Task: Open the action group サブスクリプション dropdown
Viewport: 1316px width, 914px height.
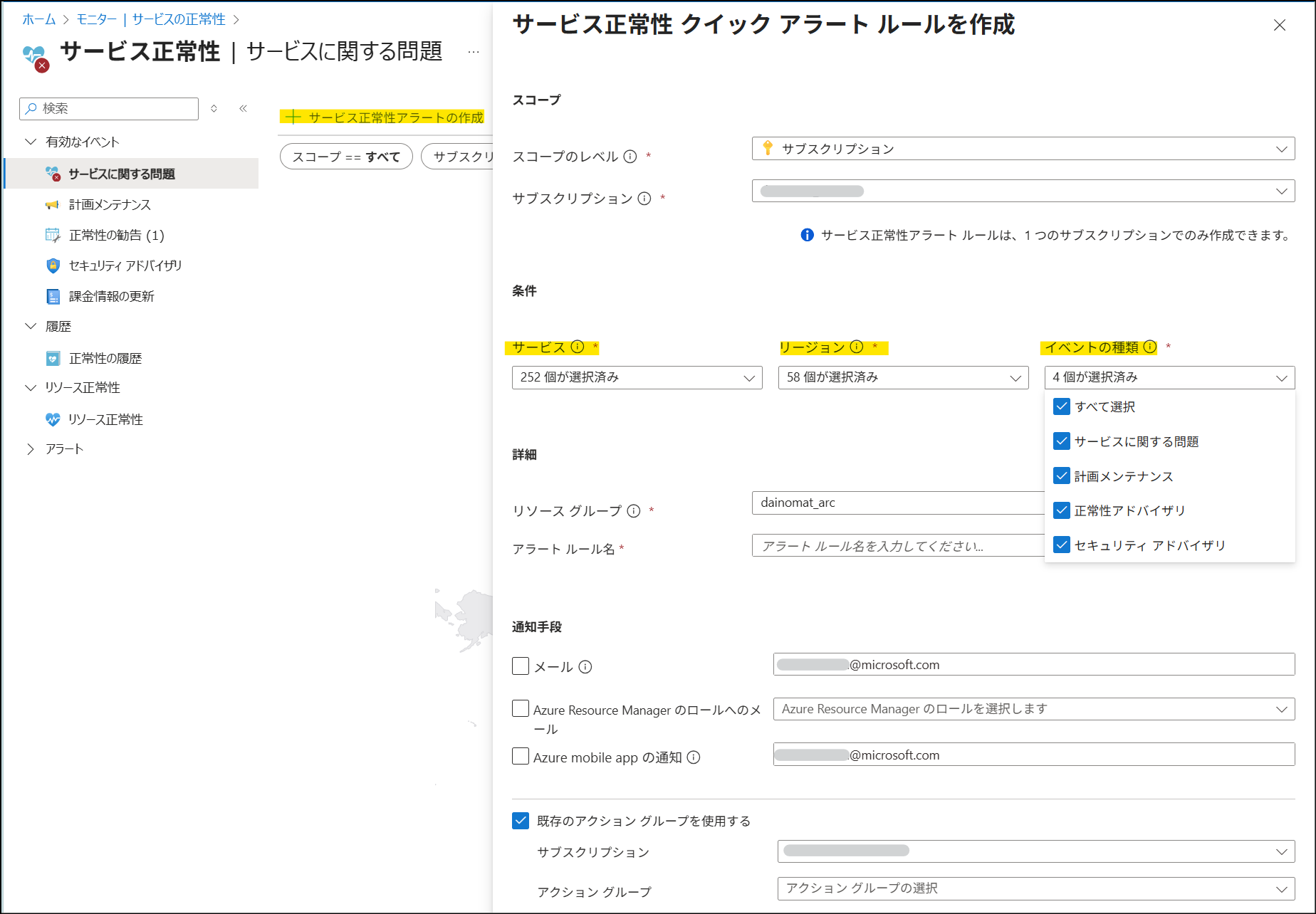Action: pos(1036,851)
